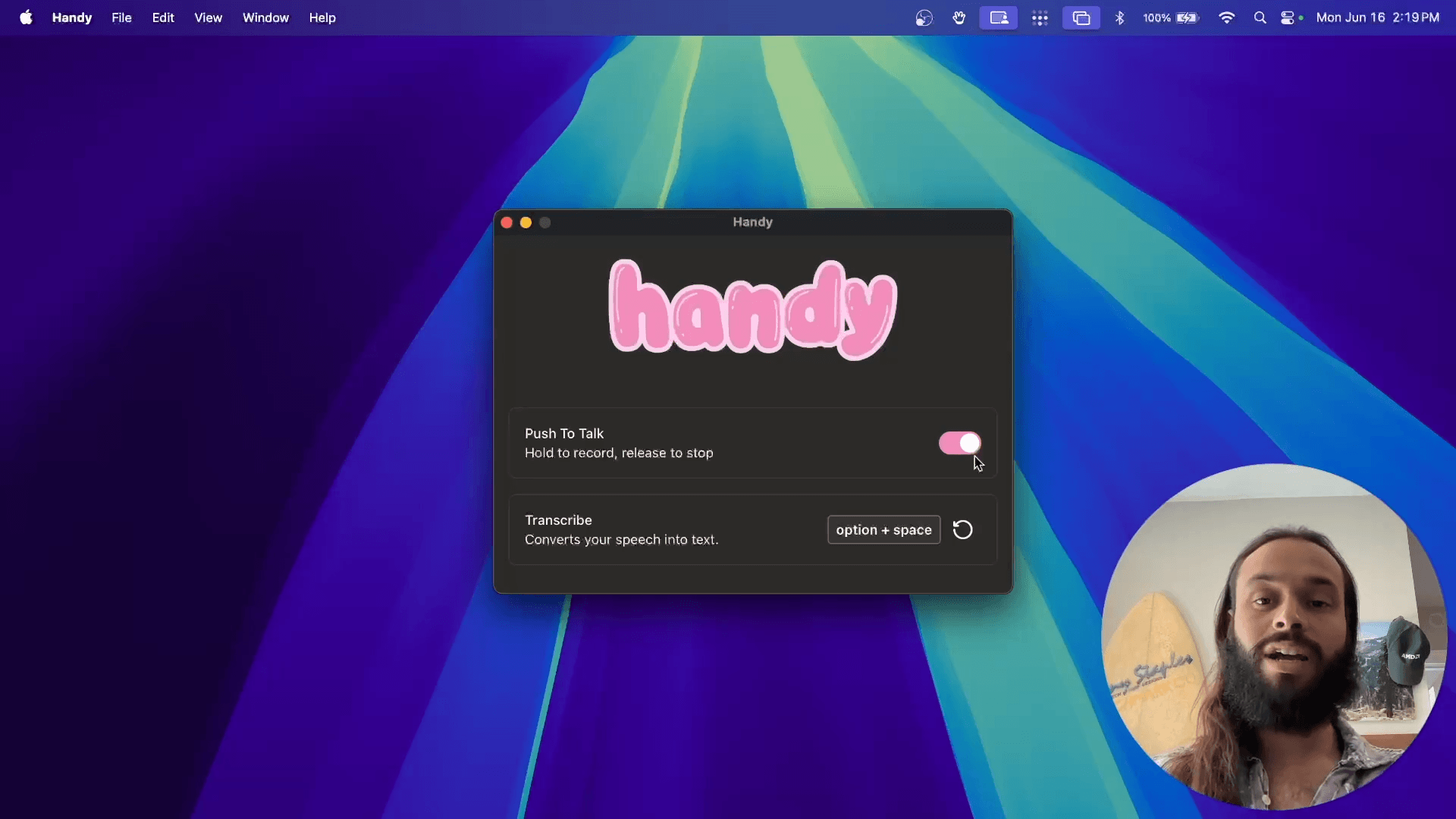Open Control Center icon

pyautogui.click(x=1288, y=17)
